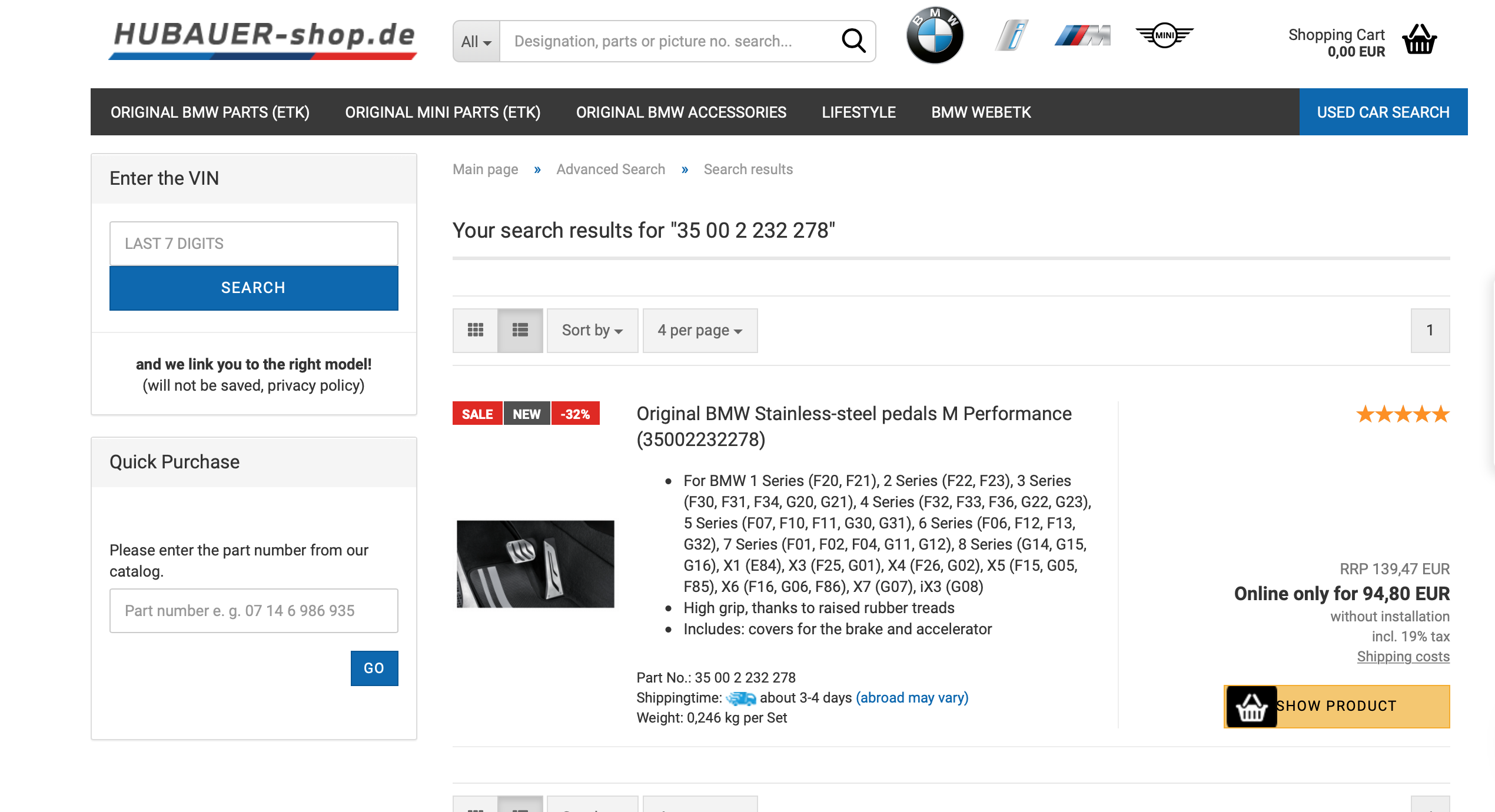Viewport: 1495px width, 812px height.
Task: Open the 4 per page dropdown
Action: 700,330
